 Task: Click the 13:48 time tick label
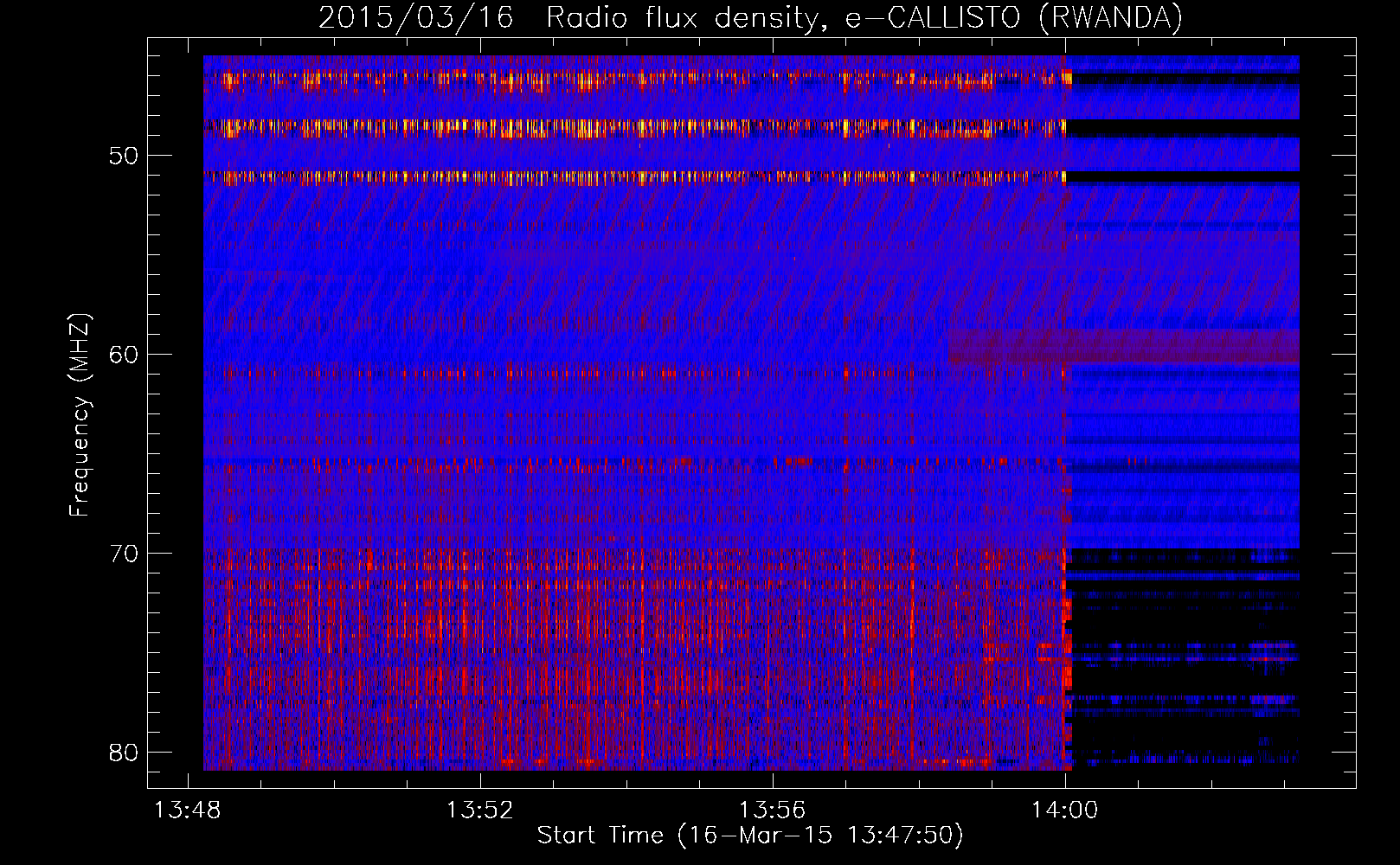click(x=188, y=810)
